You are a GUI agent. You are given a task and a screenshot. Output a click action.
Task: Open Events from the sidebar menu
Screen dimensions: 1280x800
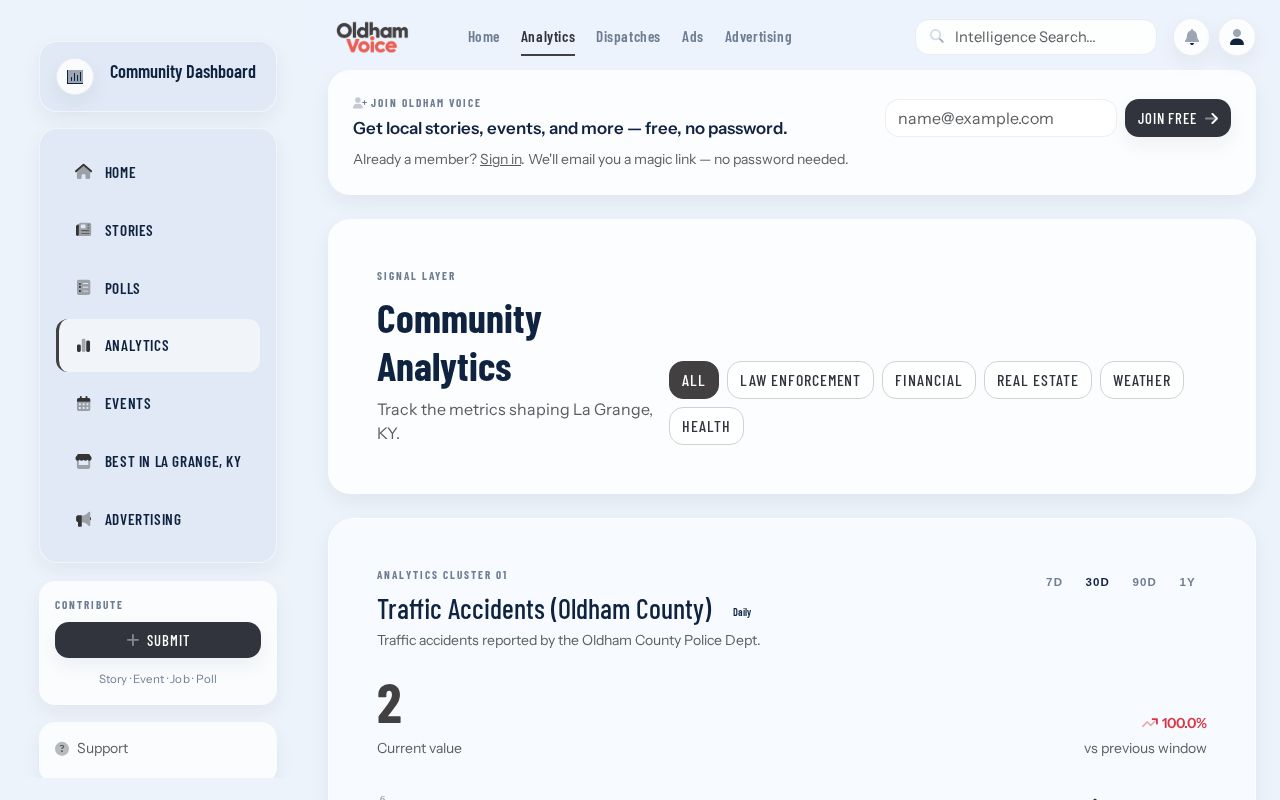pos(158,403)
